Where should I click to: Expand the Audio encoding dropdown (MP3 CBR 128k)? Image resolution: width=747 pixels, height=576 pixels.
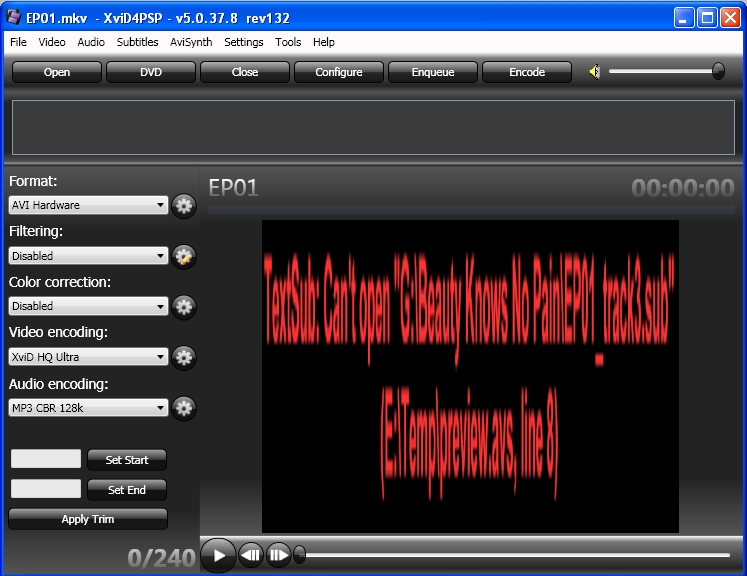tap(88, 408)
